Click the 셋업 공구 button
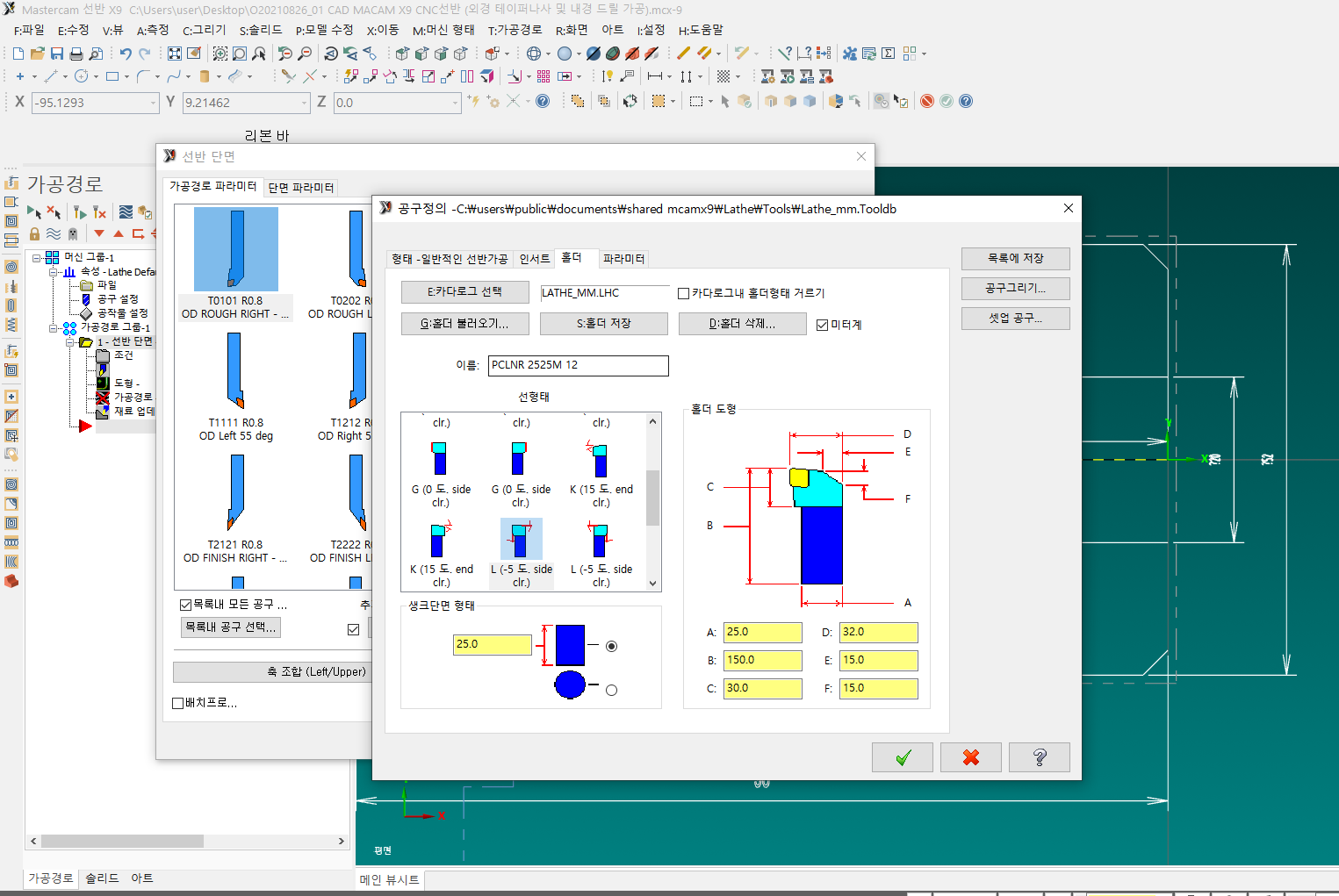Viewport: 1339px width, 896px height. click(1016, 319)
